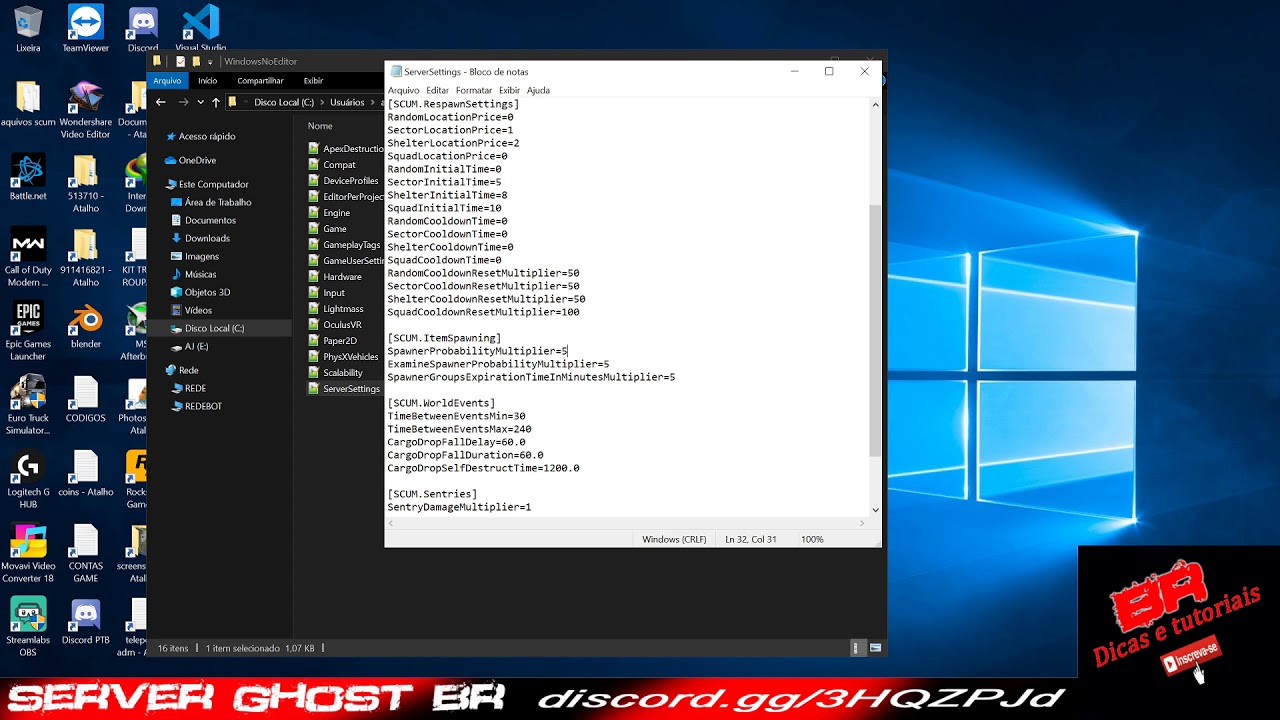The image size is (1280, 720).
Task: Open Editar menu in Notepad
Action: (438, 90)
